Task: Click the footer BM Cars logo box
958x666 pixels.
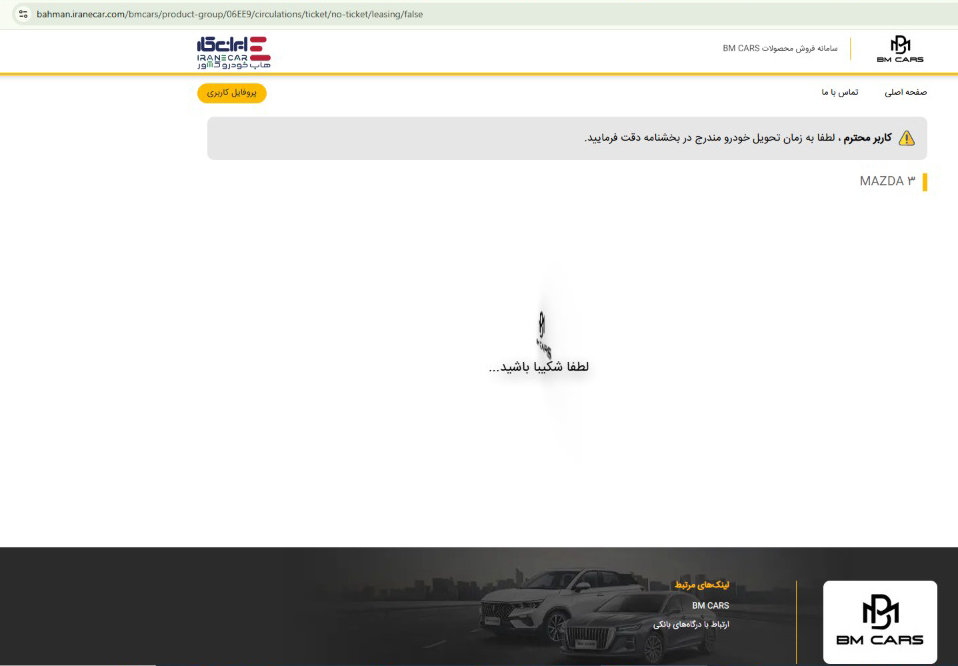Action: point(880,622)
